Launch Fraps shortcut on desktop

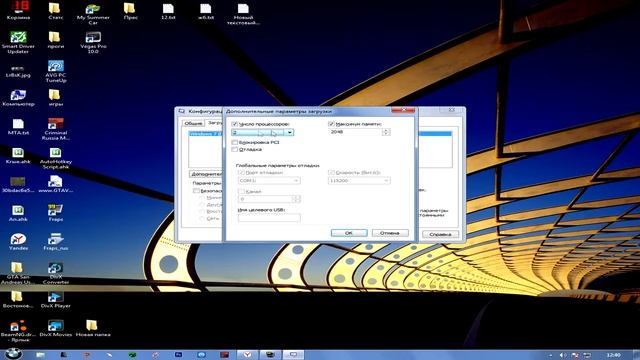[56, 213]
